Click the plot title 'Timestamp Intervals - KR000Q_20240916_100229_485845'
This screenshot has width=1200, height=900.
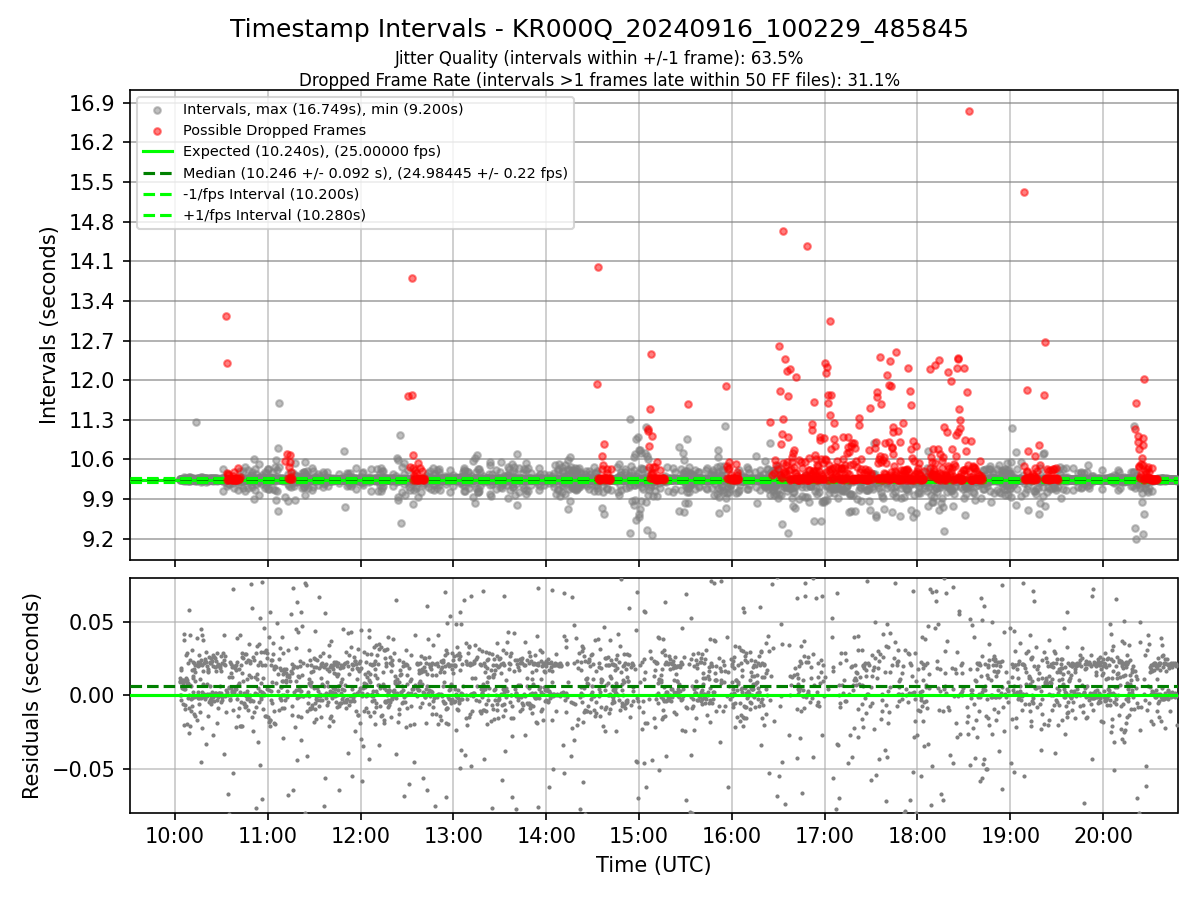pyautogui.click(x=599, y=29)
